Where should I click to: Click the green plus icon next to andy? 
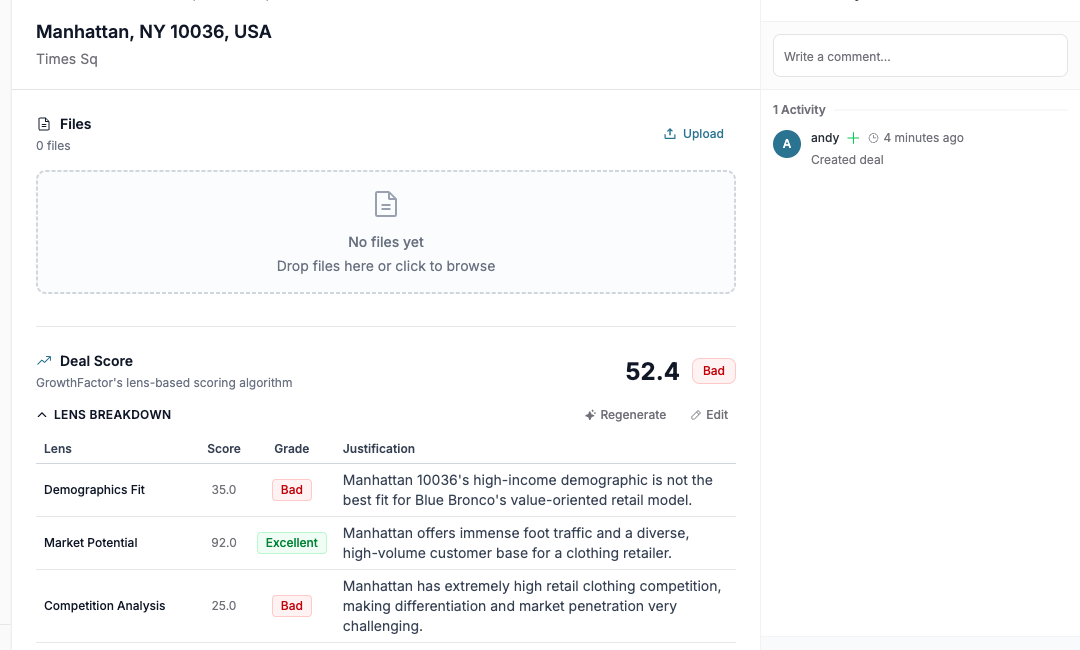coord(852,137)
